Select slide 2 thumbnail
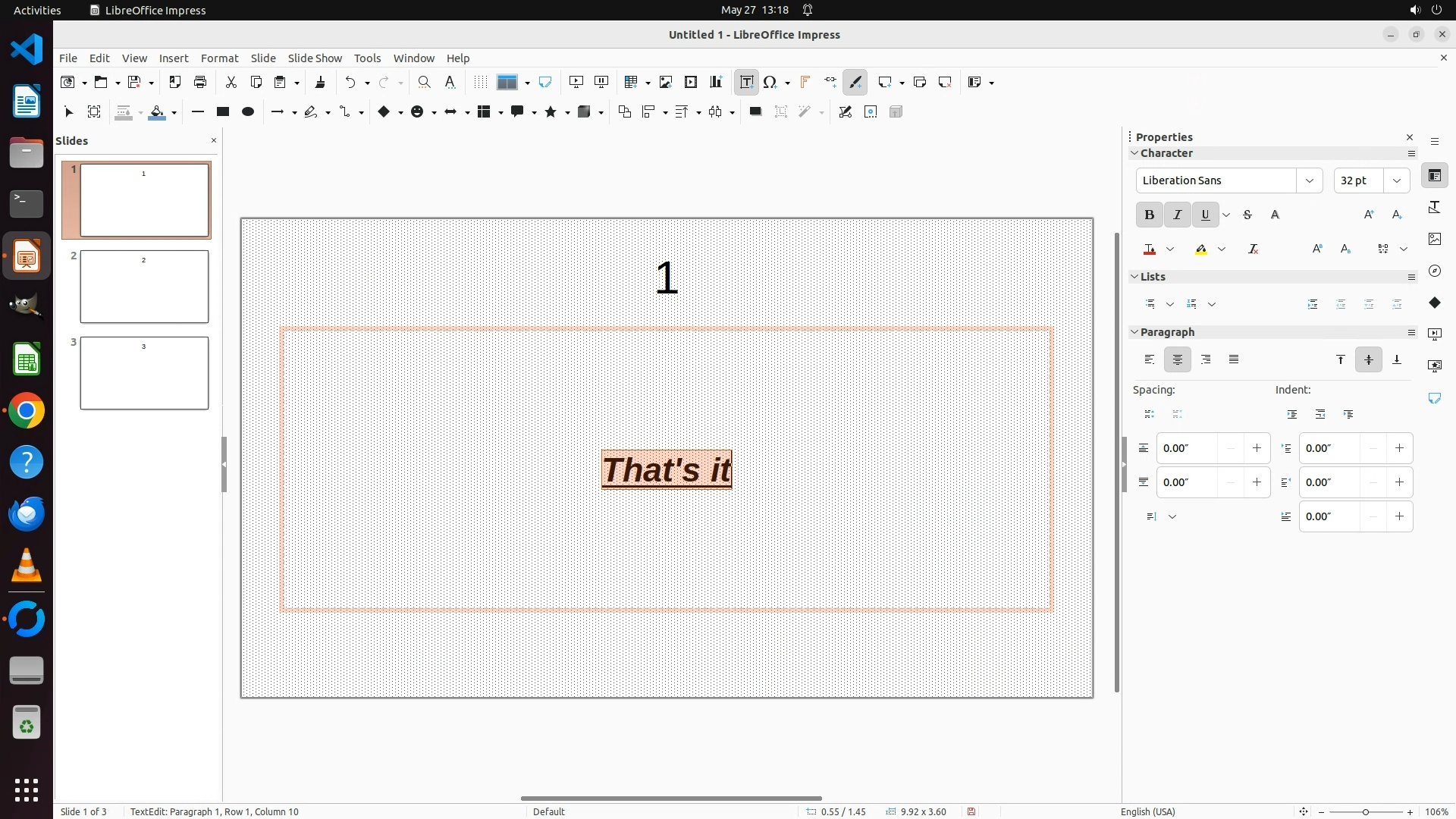This screenshot has height=819, width=1456. [144, 287]
